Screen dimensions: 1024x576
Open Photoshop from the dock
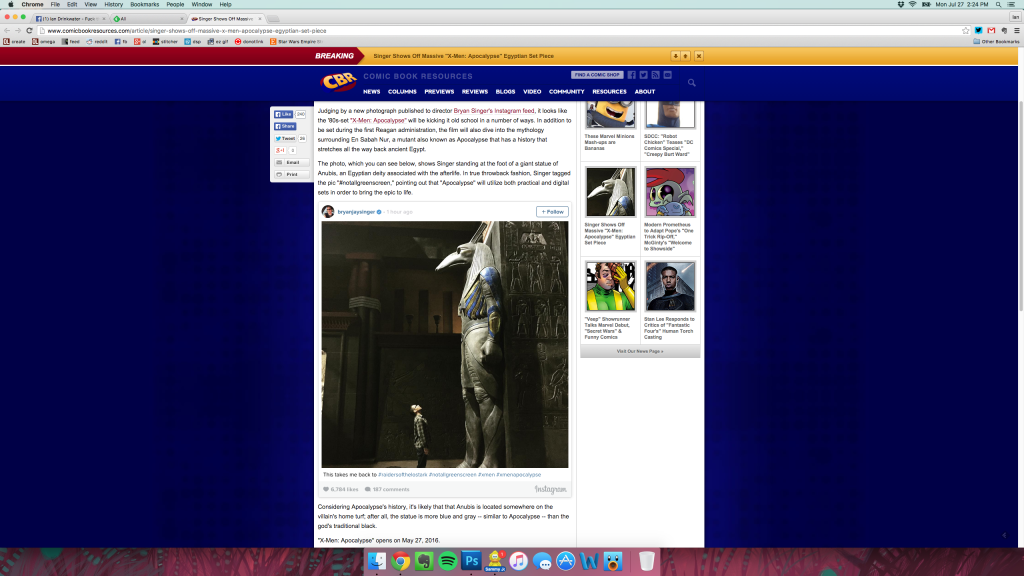(x=472, y=561)
